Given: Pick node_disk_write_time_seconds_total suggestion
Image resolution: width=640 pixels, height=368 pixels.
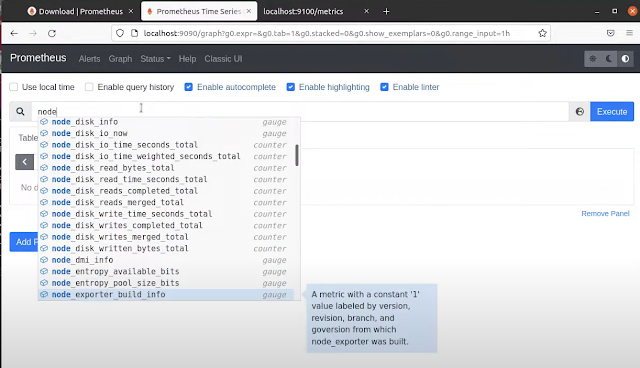Looking at the screenshot, I should tap(166, 214).
